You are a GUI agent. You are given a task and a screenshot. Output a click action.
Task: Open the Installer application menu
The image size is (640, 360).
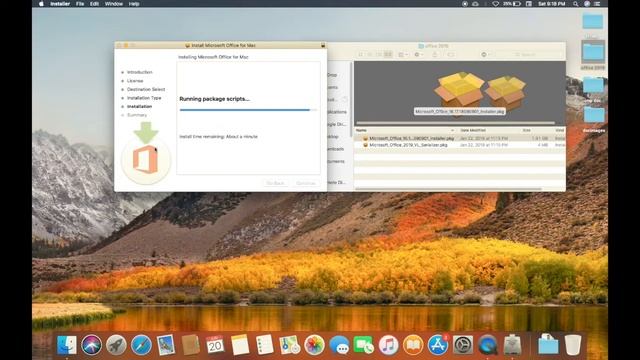coord(60,4)
